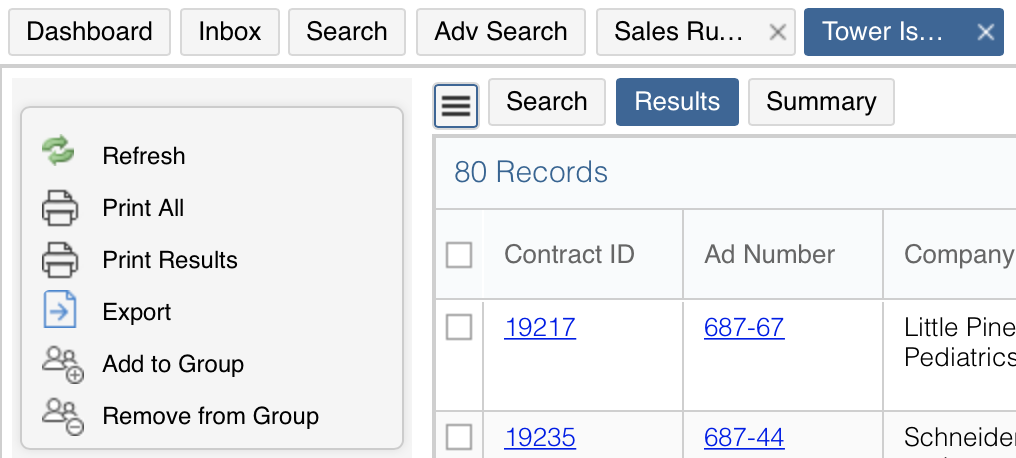Screen dimensions: 1016x458
Task: Select the Search view button beside Results
Action: pos(546,102)
